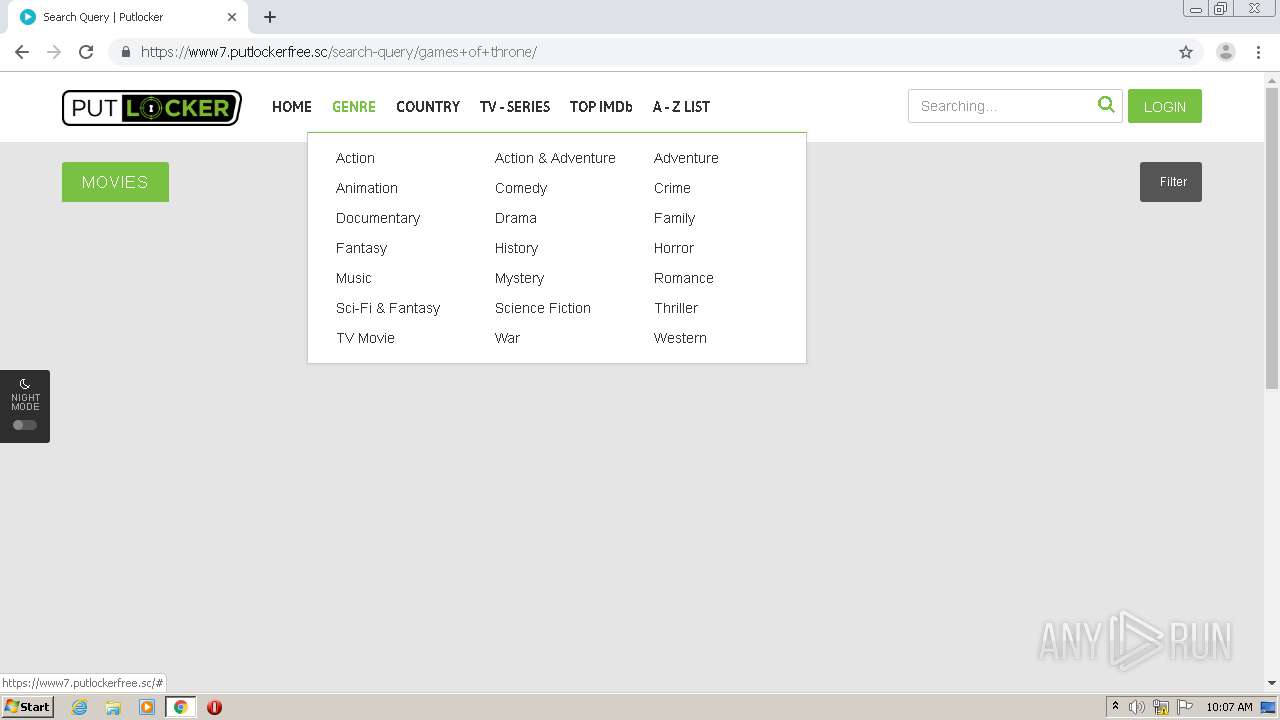Open the HOME menu item

pos(292,107)
